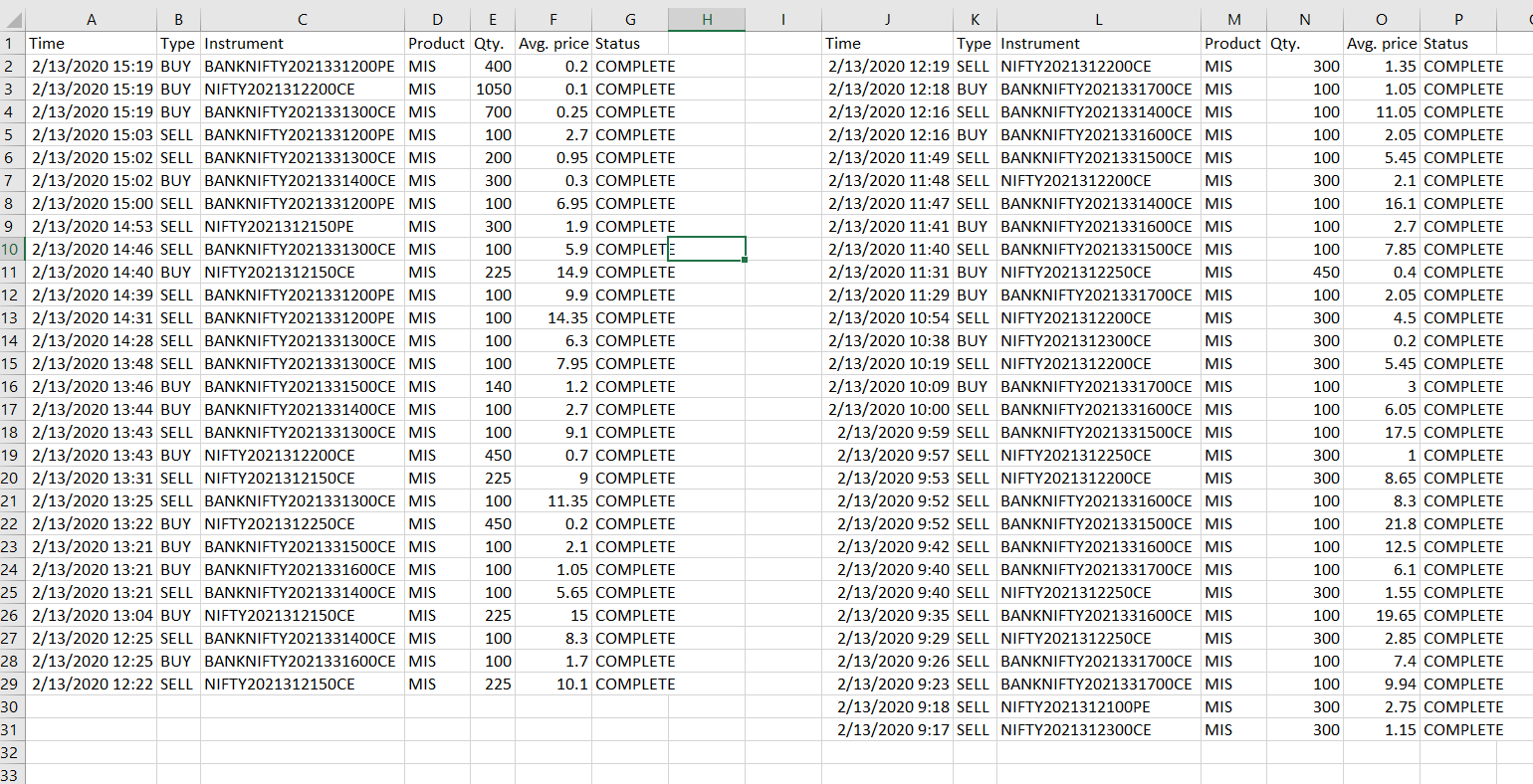The width and height of the screenshot is (1533, 784).
Task: Click time cell 2/13/2020 9:29
Action: pos(888,638)
